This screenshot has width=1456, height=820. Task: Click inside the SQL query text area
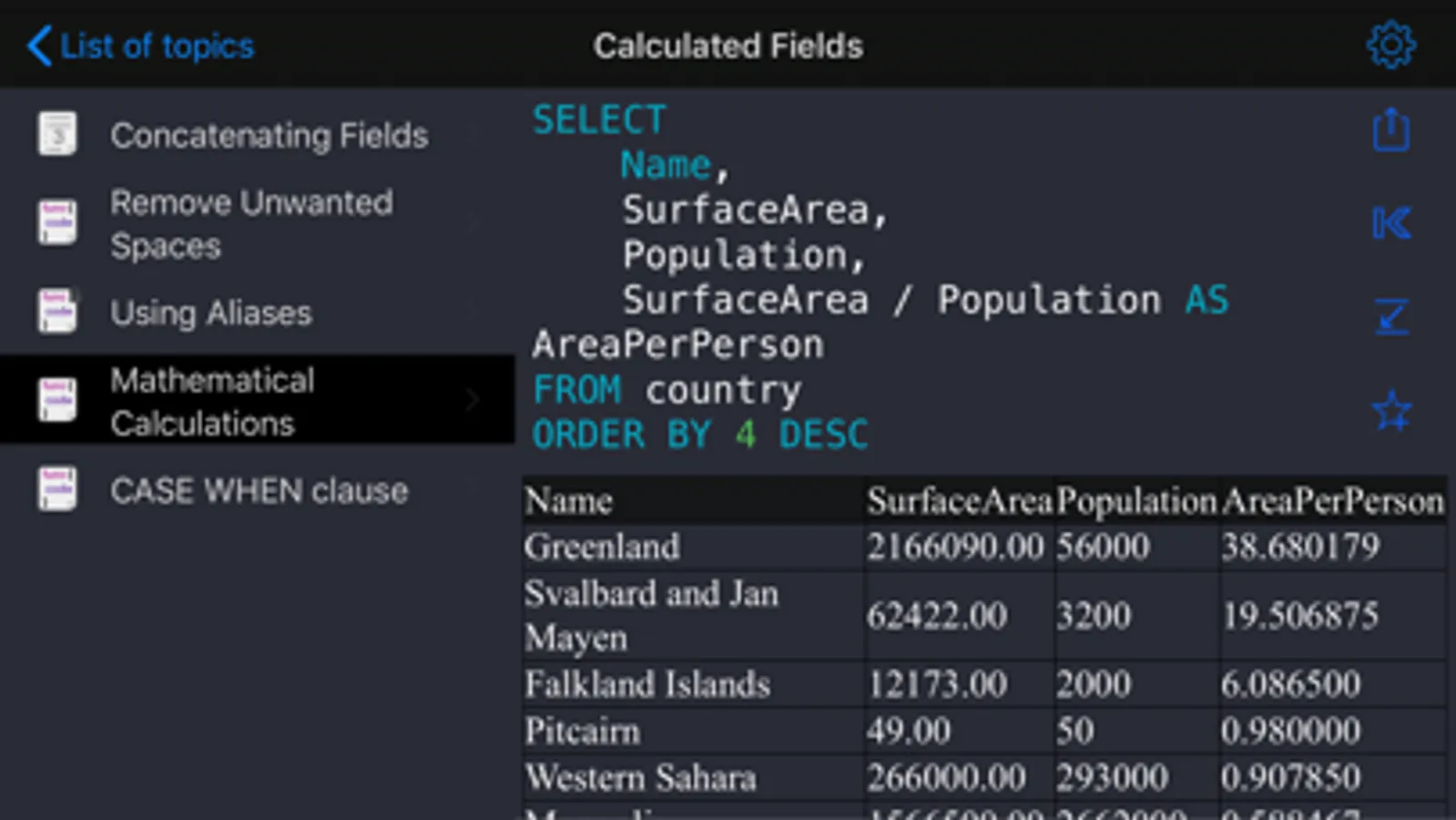coord(911,273)
